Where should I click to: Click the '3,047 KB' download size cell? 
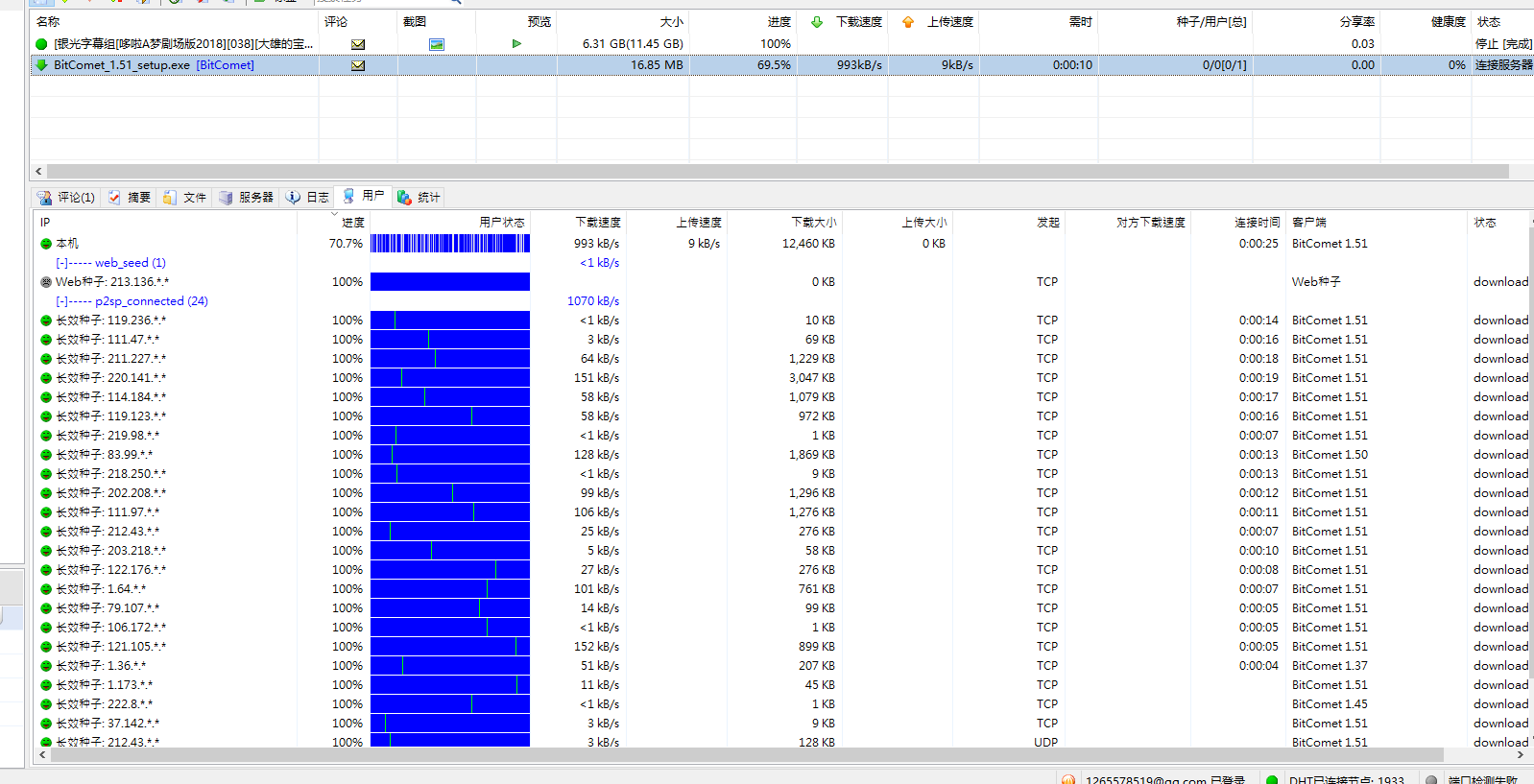click(812, 378)
